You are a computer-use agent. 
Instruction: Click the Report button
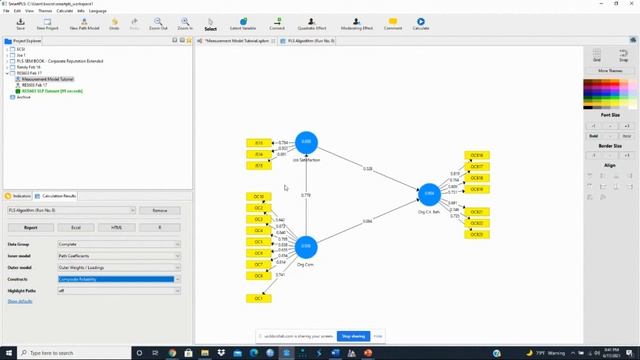coord(31,228)
